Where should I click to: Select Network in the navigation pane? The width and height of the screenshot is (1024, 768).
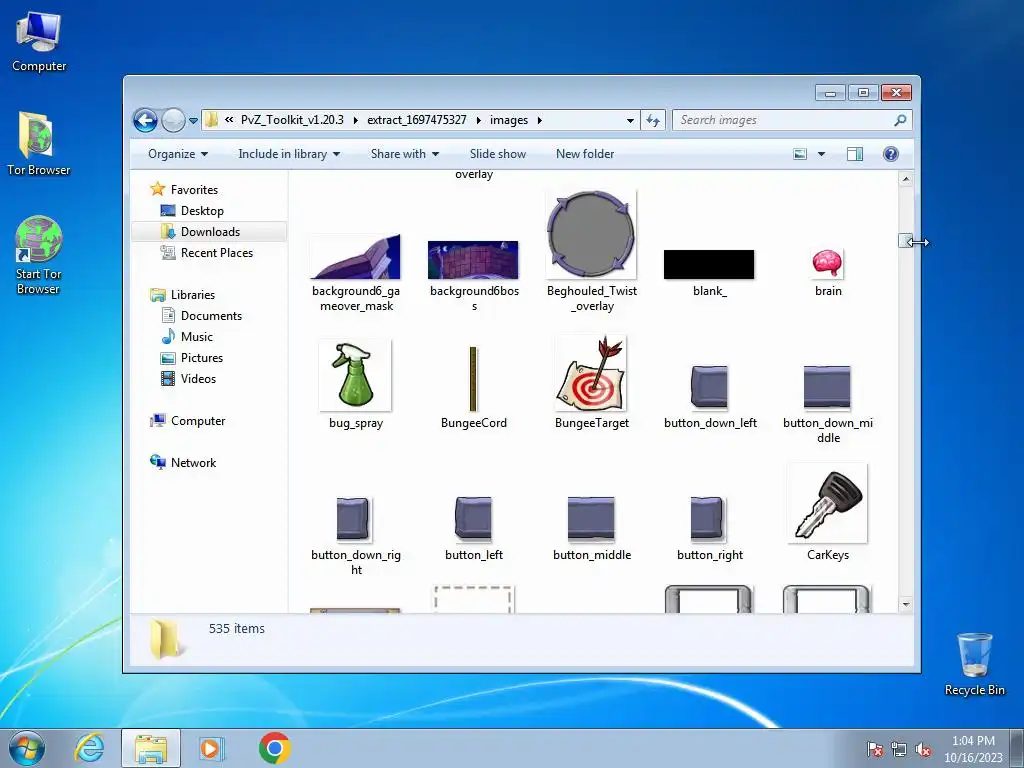click(193, 463)
